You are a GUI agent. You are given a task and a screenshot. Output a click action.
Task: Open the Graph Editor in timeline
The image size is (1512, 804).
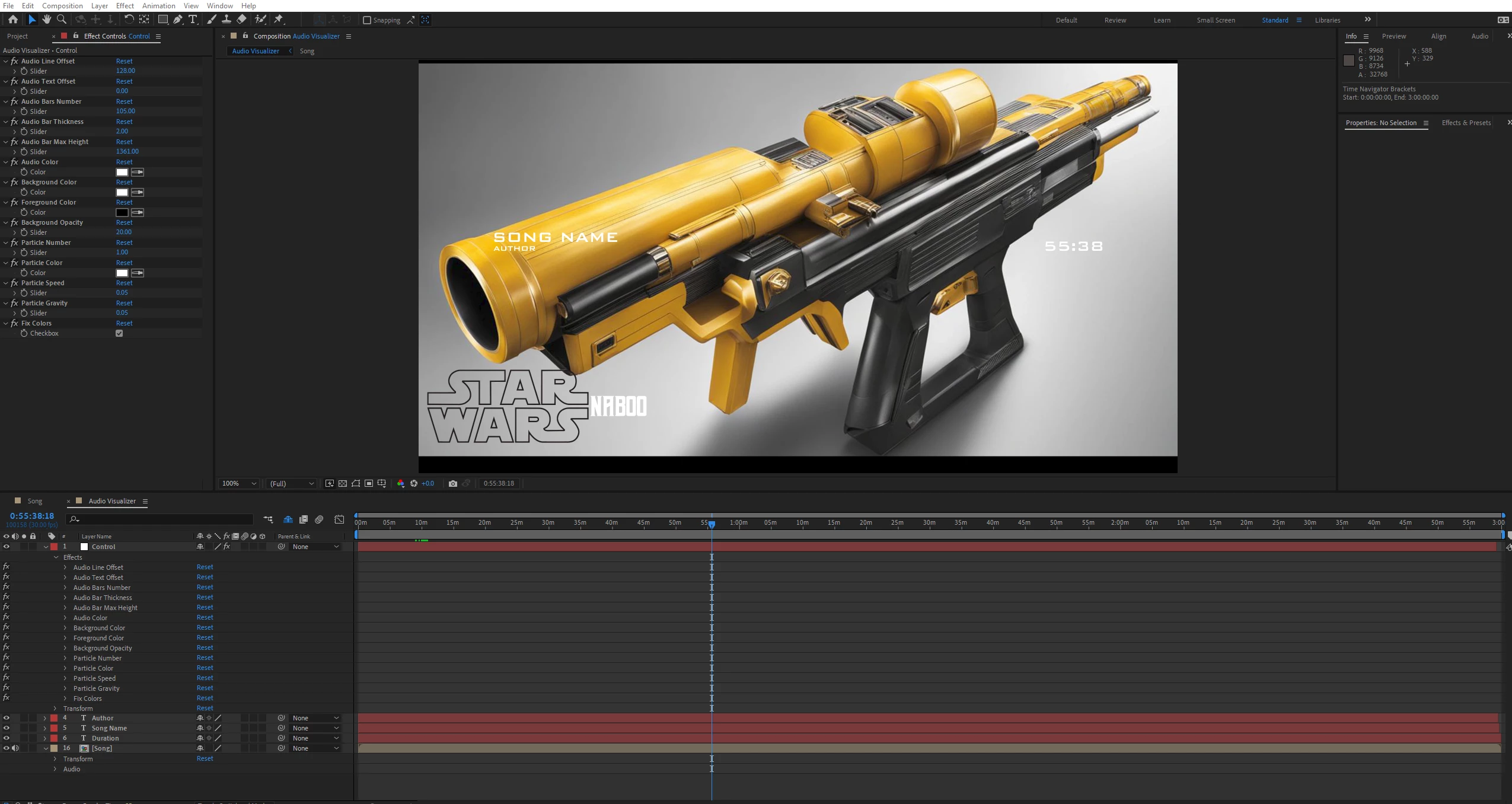(339, 519)
